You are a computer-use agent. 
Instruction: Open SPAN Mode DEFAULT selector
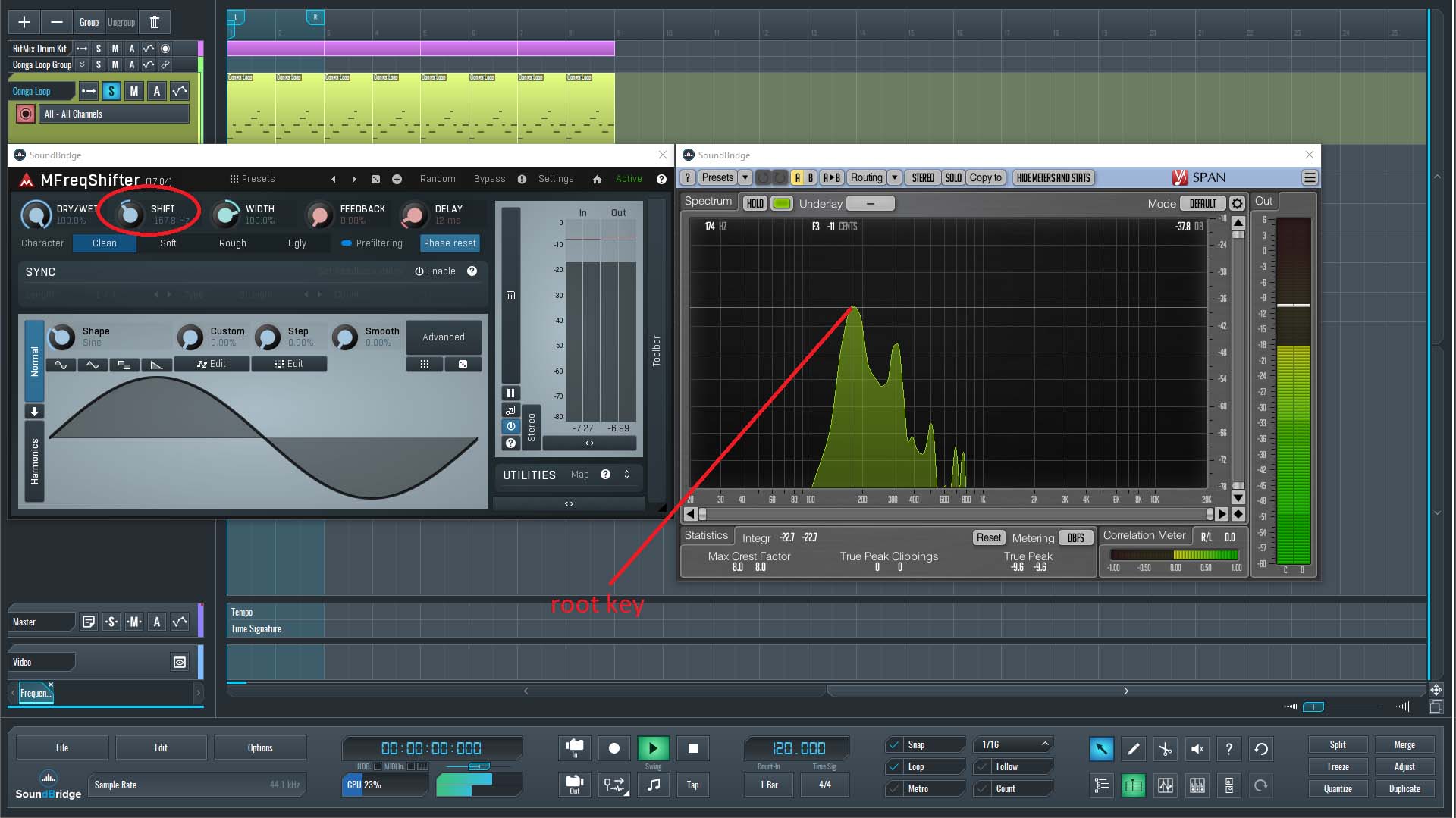pyautogui.click(x=1203, y=204)
